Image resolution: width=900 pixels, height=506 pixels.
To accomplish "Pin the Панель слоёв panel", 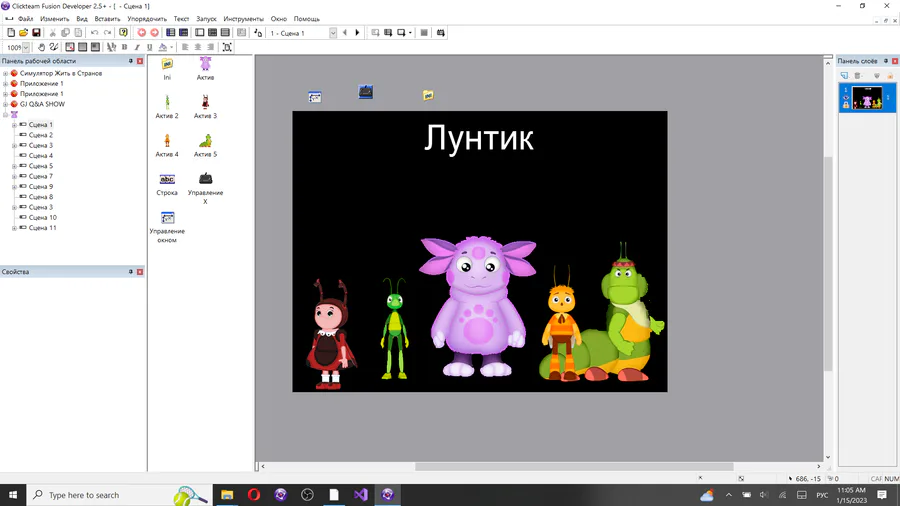I will click(x=886, y=61).
